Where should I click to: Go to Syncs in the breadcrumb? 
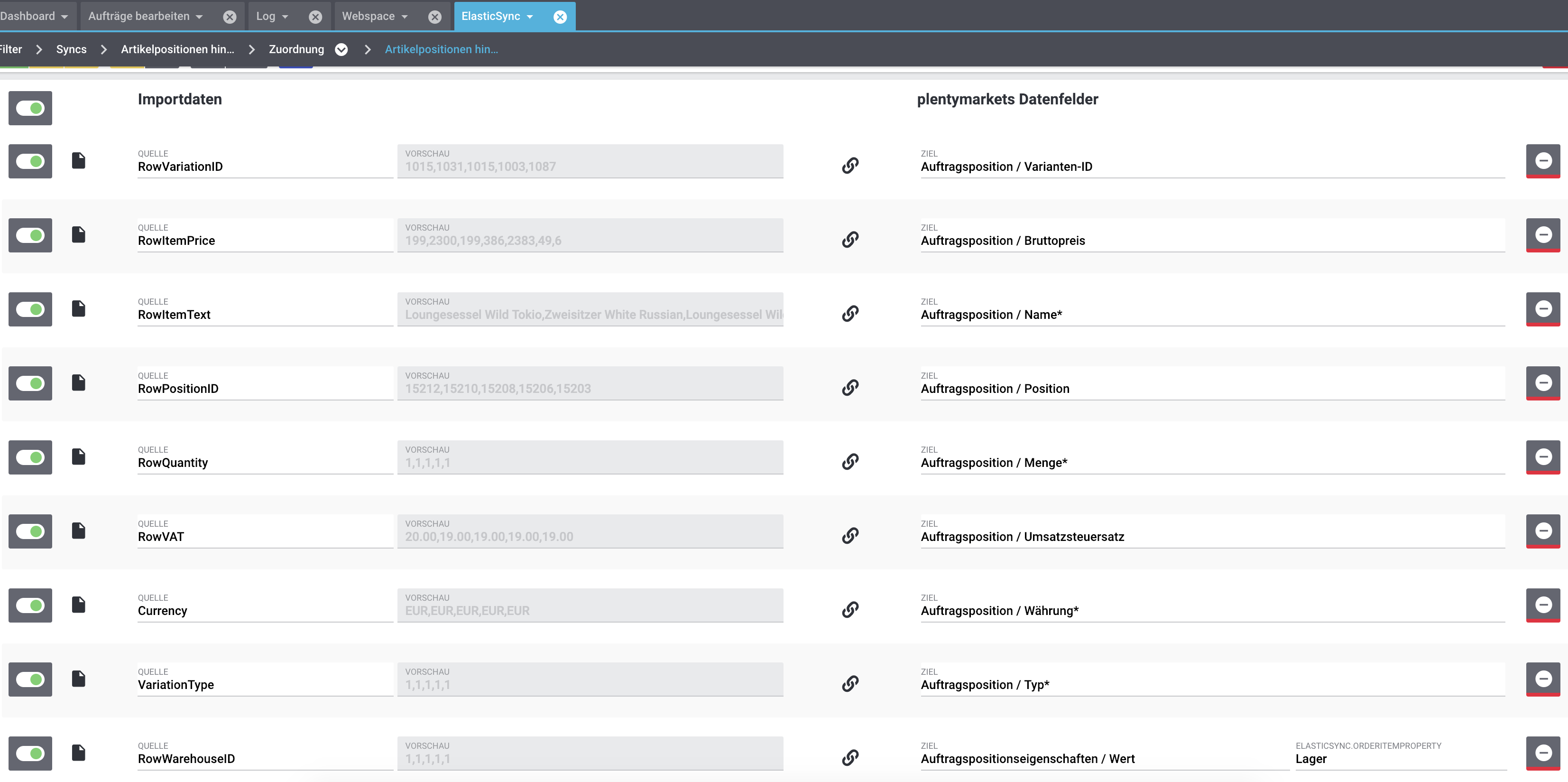coord(71,49)
